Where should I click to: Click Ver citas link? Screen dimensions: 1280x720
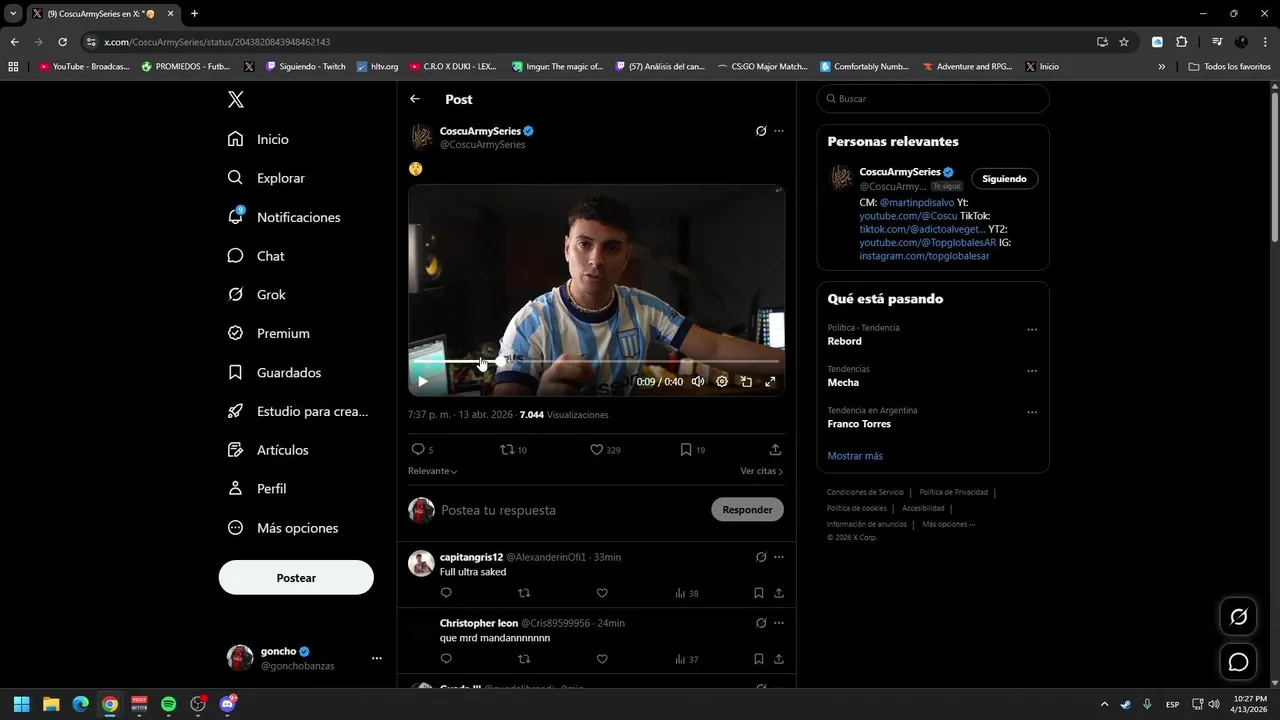(762, 471)
